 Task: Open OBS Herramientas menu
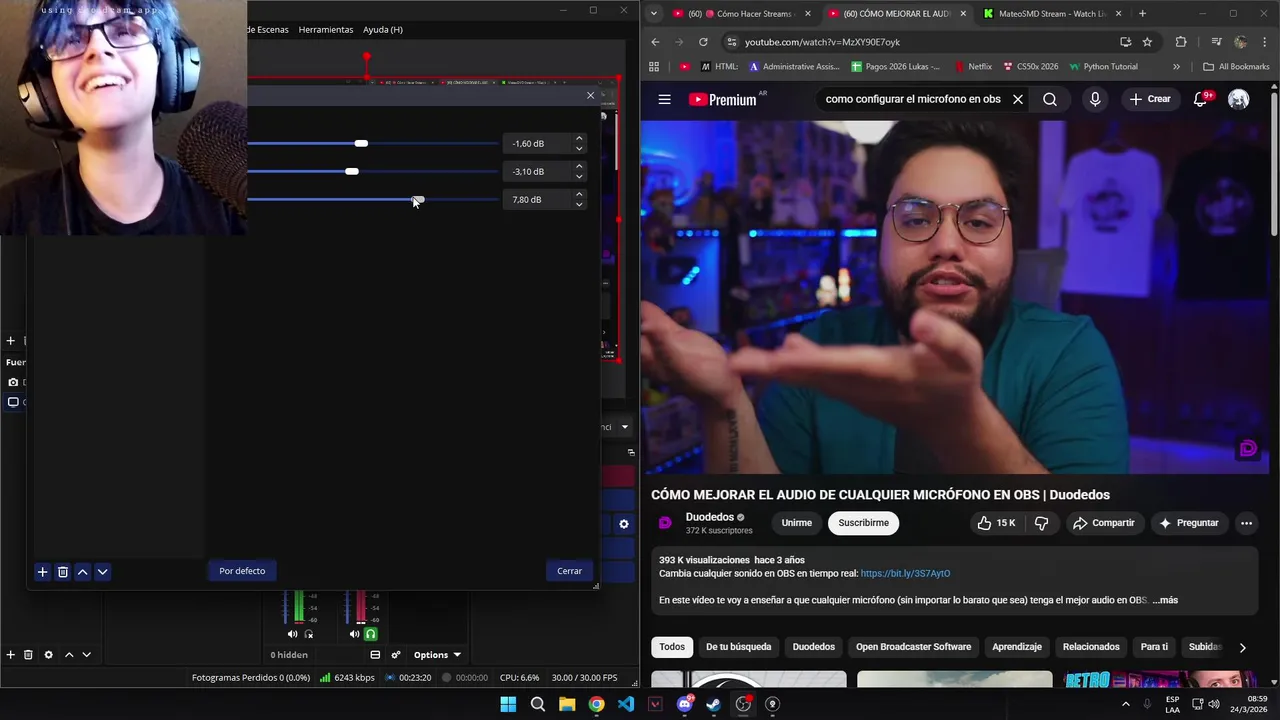pos(325,29)
